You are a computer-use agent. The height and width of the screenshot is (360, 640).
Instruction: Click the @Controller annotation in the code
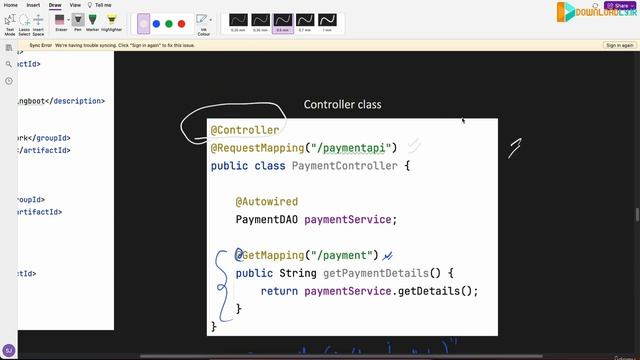click(x=245, y=130)
